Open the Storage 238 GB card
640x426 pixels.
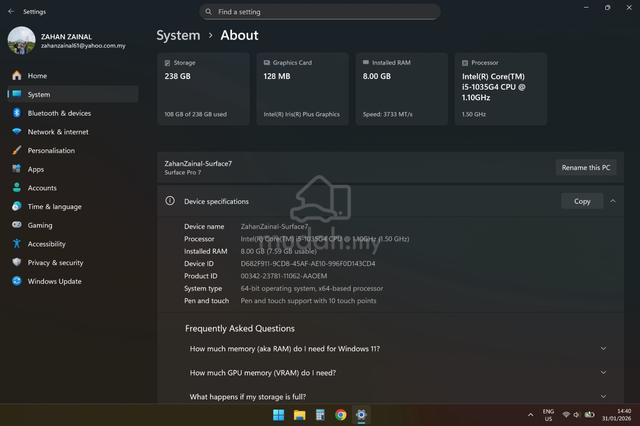coord(203,89)
